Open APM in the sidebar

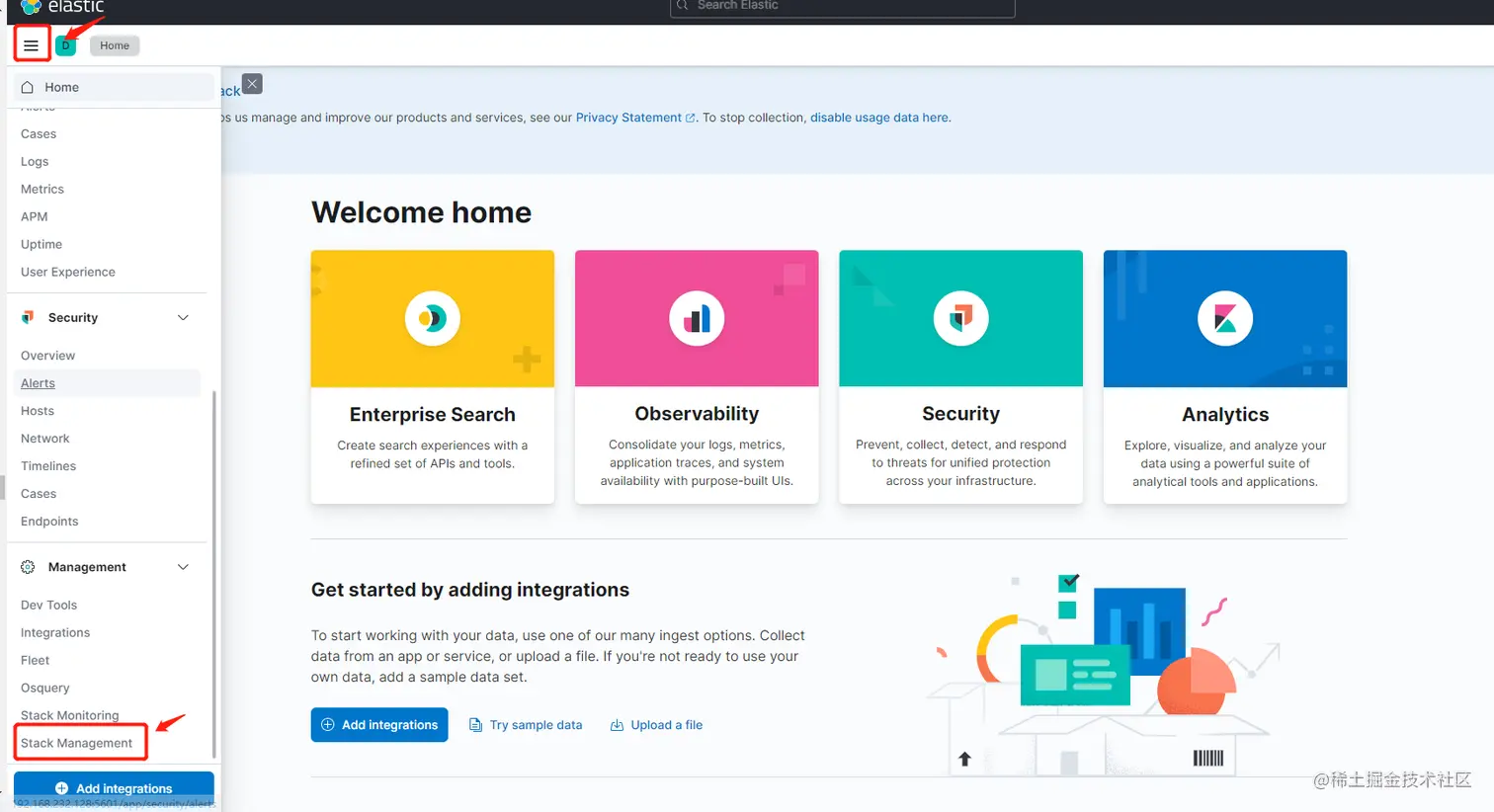coord(35,216)
